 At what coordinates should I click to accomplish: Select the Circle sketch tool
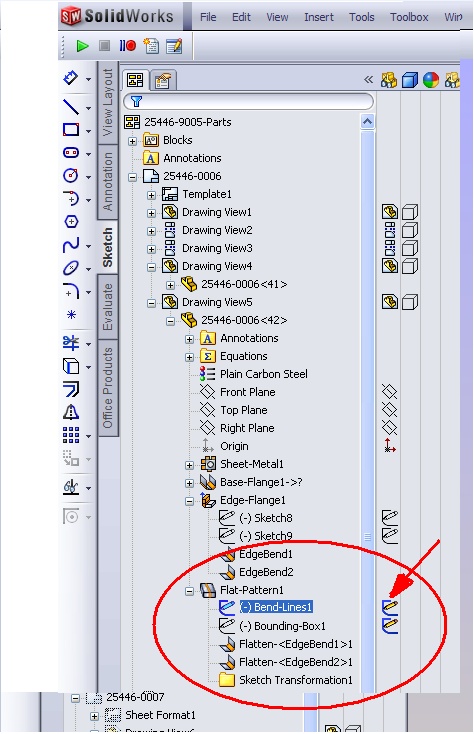click(71, 176)
